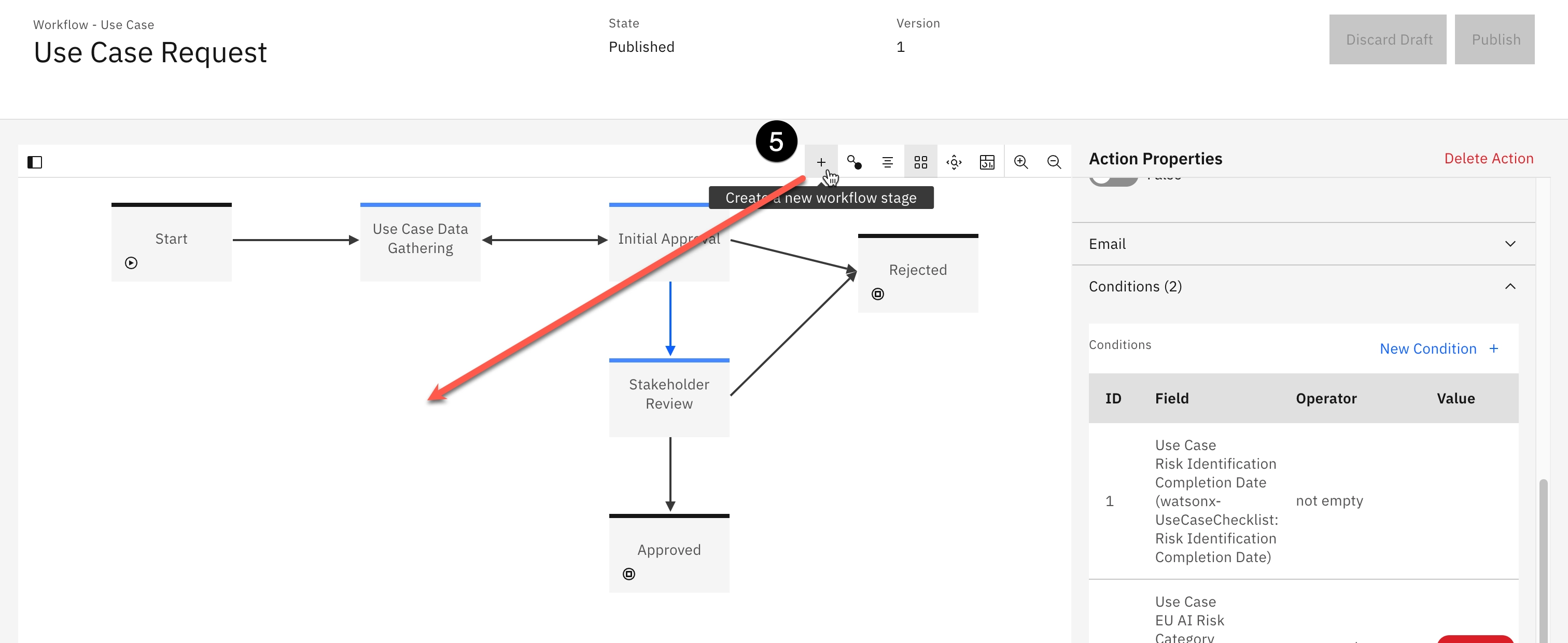Click the plus beside New Condition
1568x643 pixels.
click(x=1493, y=349)
